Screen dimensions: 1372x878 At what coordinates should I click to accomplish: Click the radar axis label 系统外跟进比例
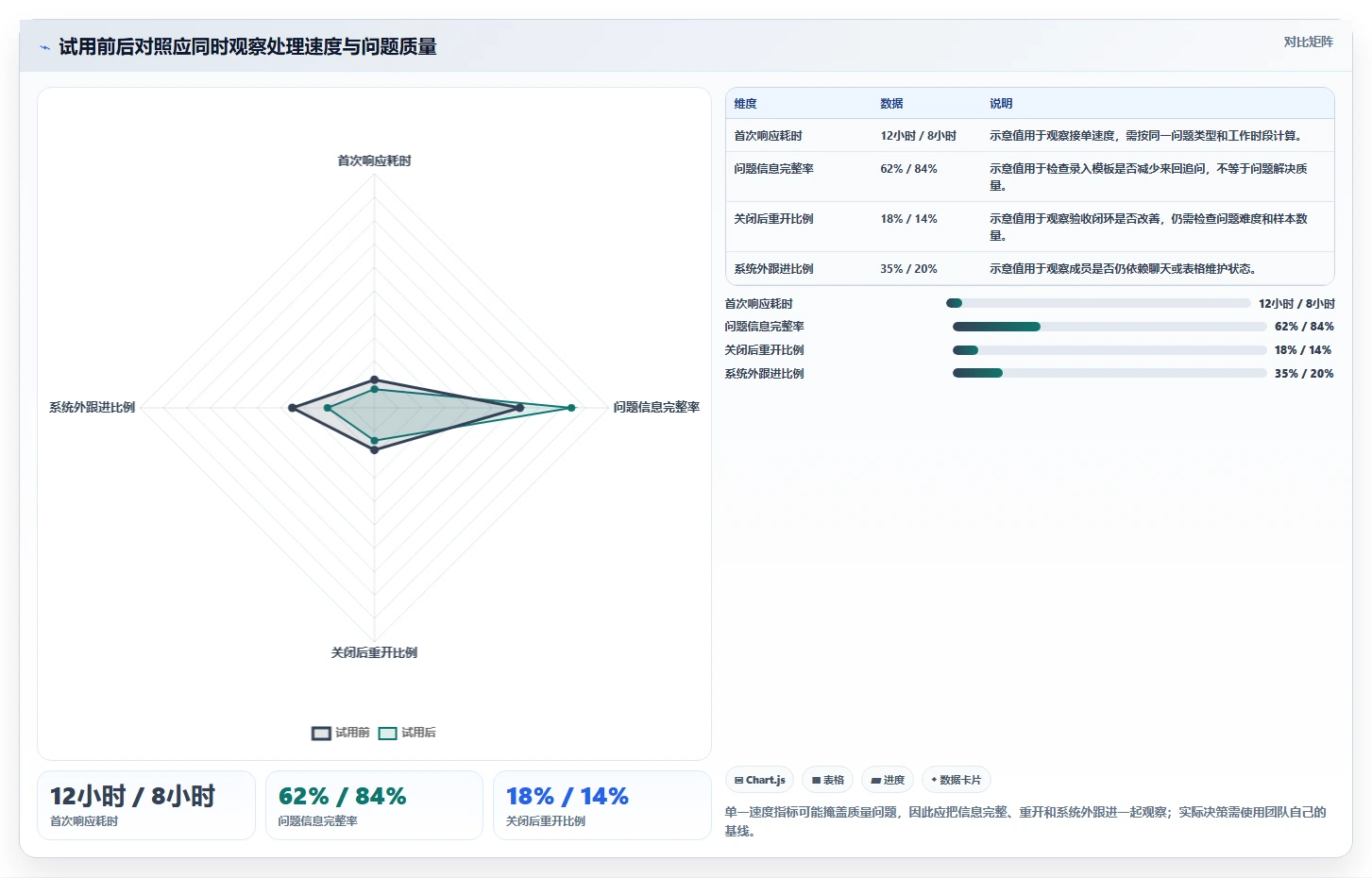pyautogui.click(x=92, y=408)
